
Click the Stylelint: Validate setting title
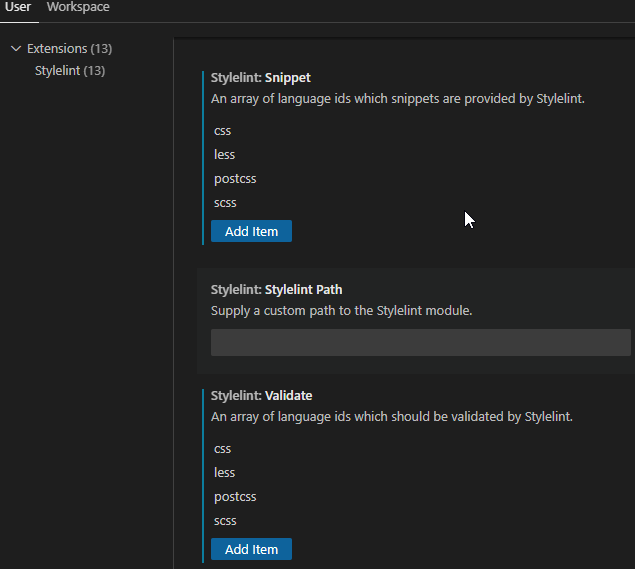tap(261, 396)
